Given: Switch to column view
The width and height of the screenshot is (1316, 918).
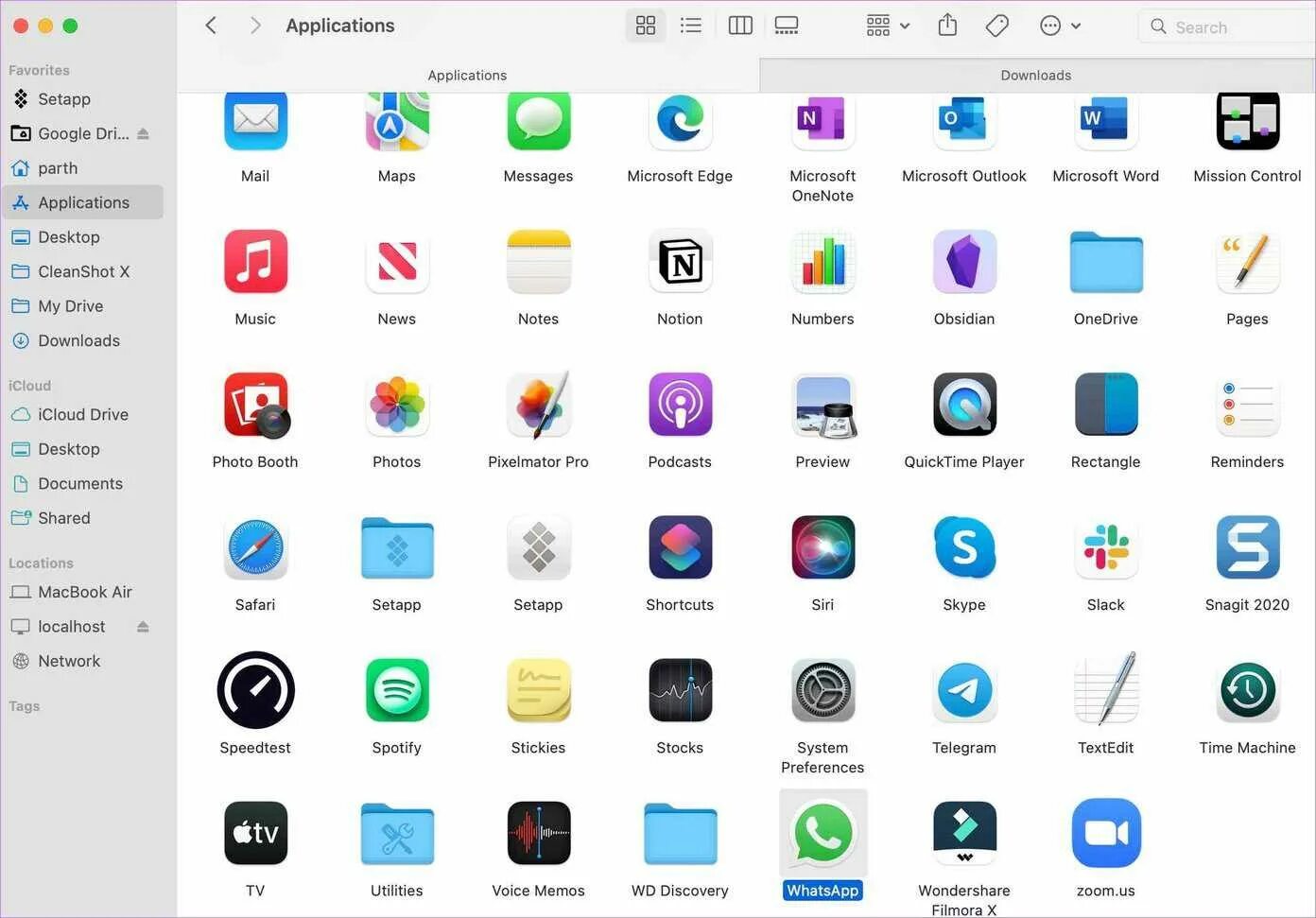Looking at the screenshot, I should click(x=740, y=26).
